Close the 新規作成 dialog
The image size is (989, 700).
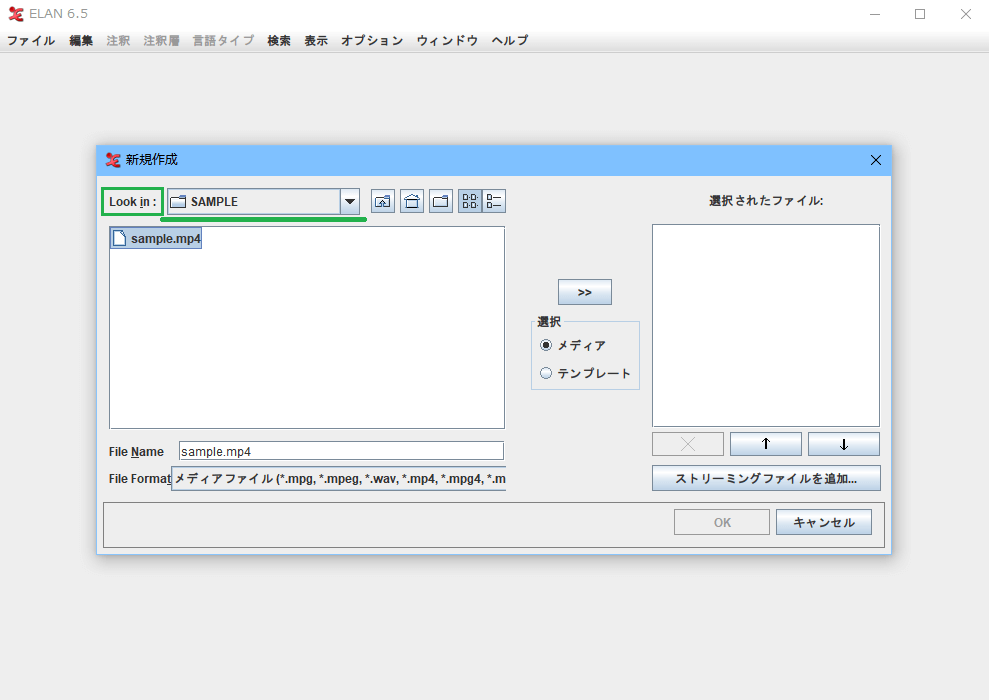876,160
